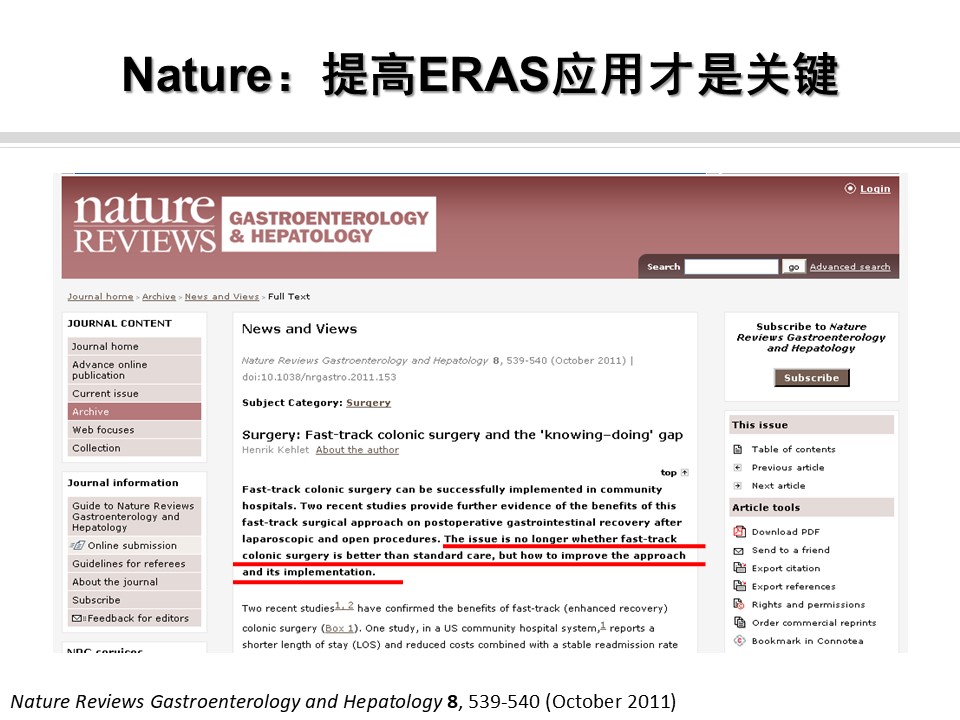Jump to top using the top arrow
The width and height of the screenshot is (960, 720).
(684, 472)
